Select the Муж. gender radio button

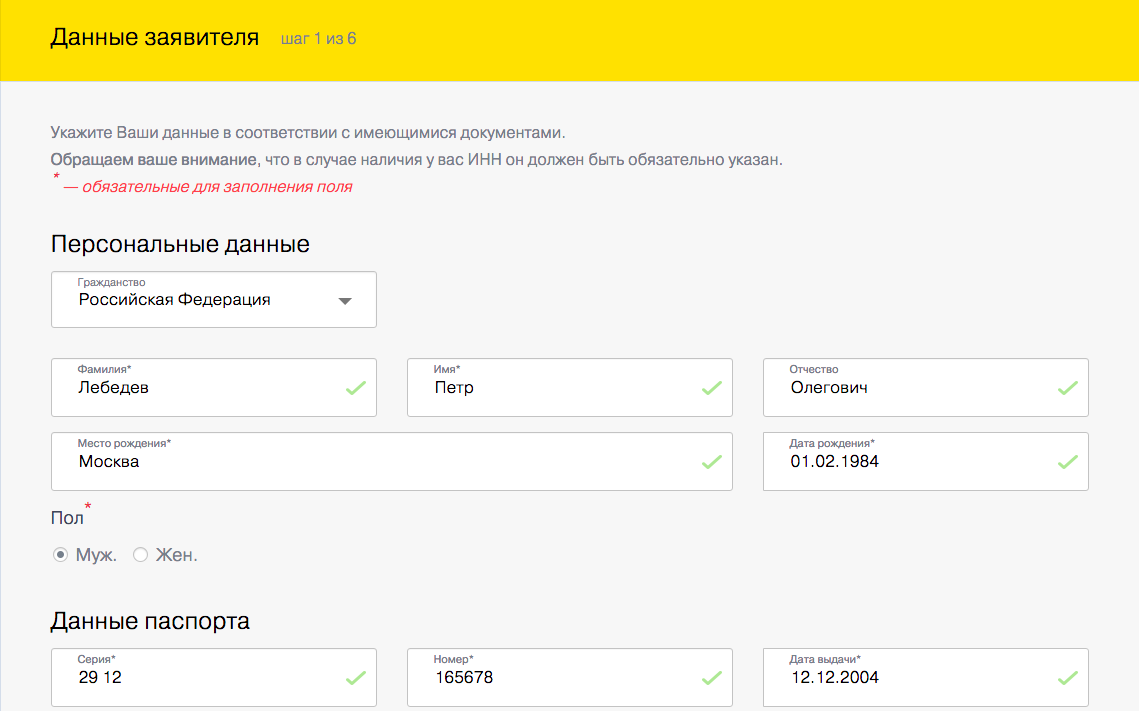pos(60,555)
